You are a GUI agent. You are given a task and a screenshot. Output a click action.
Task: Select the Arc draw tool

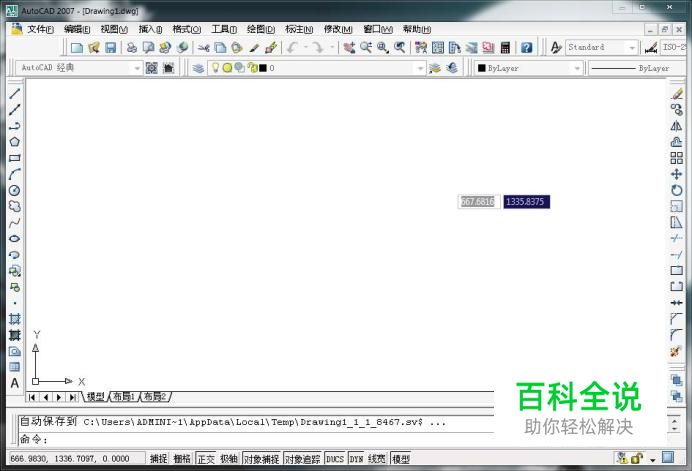click(x=15, y=174)
